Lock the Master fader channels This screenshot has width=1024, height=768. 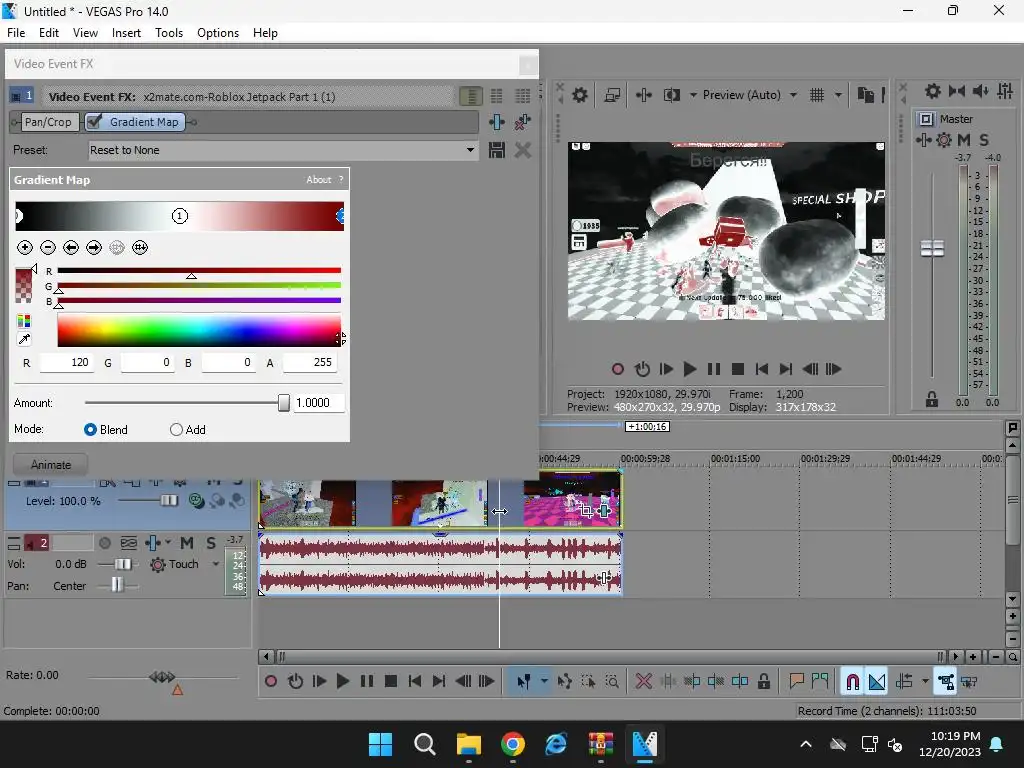pos(932,399)
